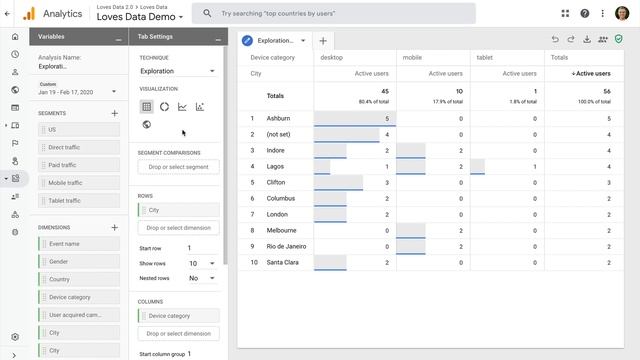640x360 pixels.
Task: Click the City chip under Rows
Action: 178,210
